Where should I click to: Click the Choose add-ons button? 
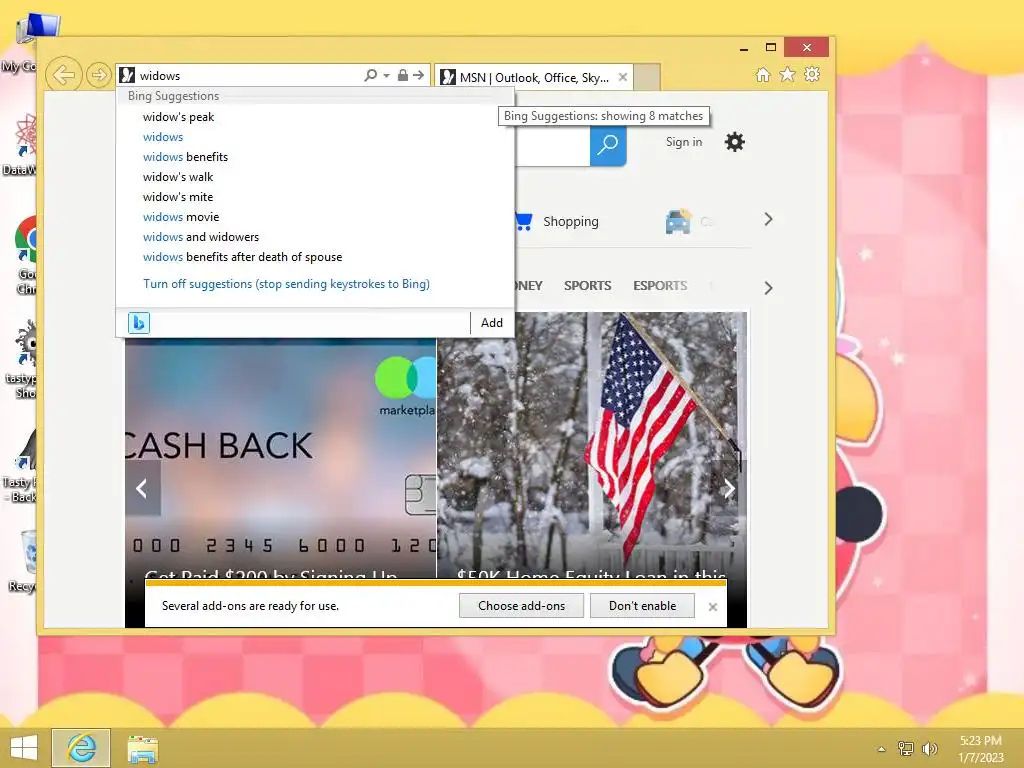coord(521,606)
